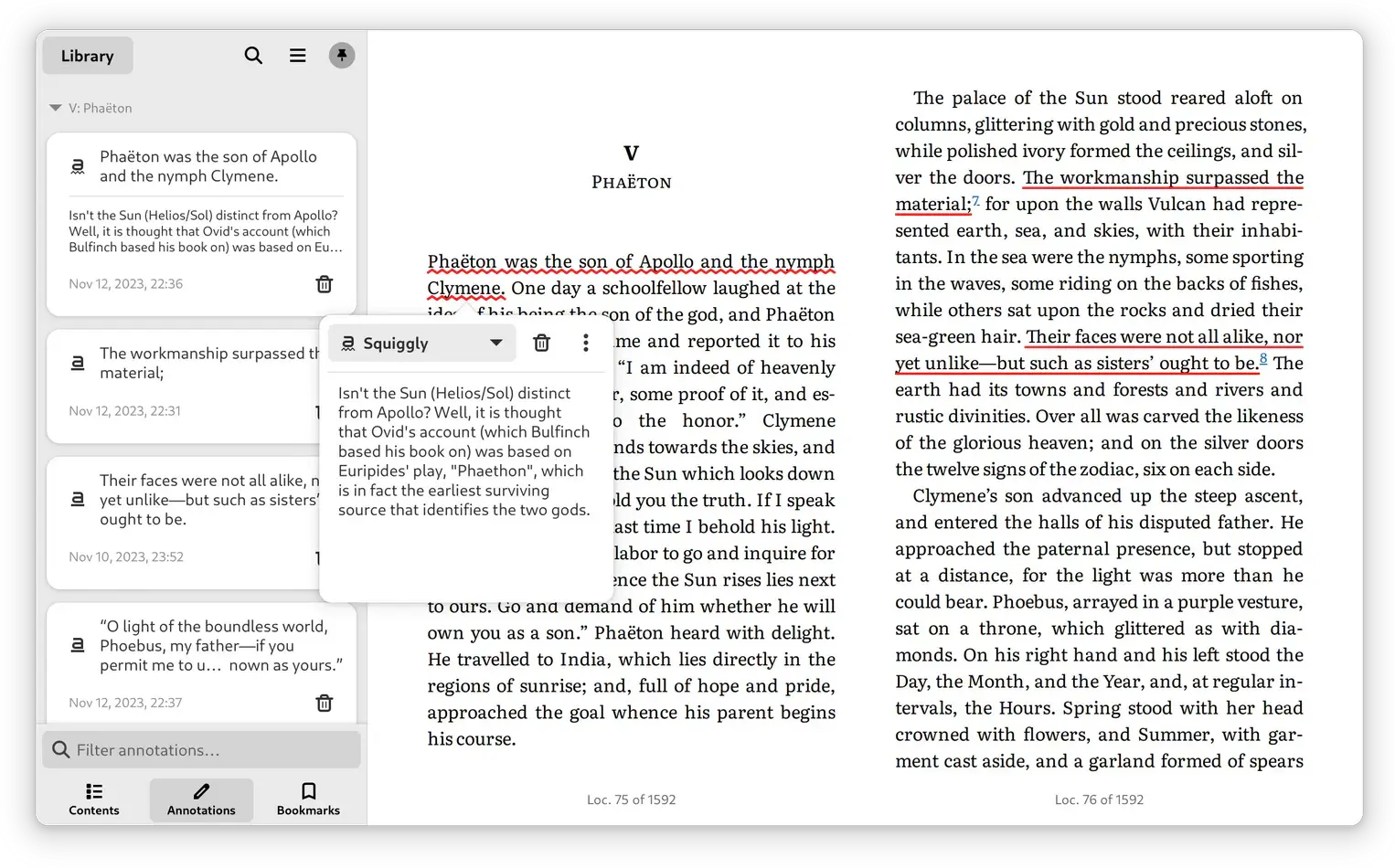
Task: Click the underlined 'The workmanship surpassed the' highlight
Action: tap(1163, 177)
